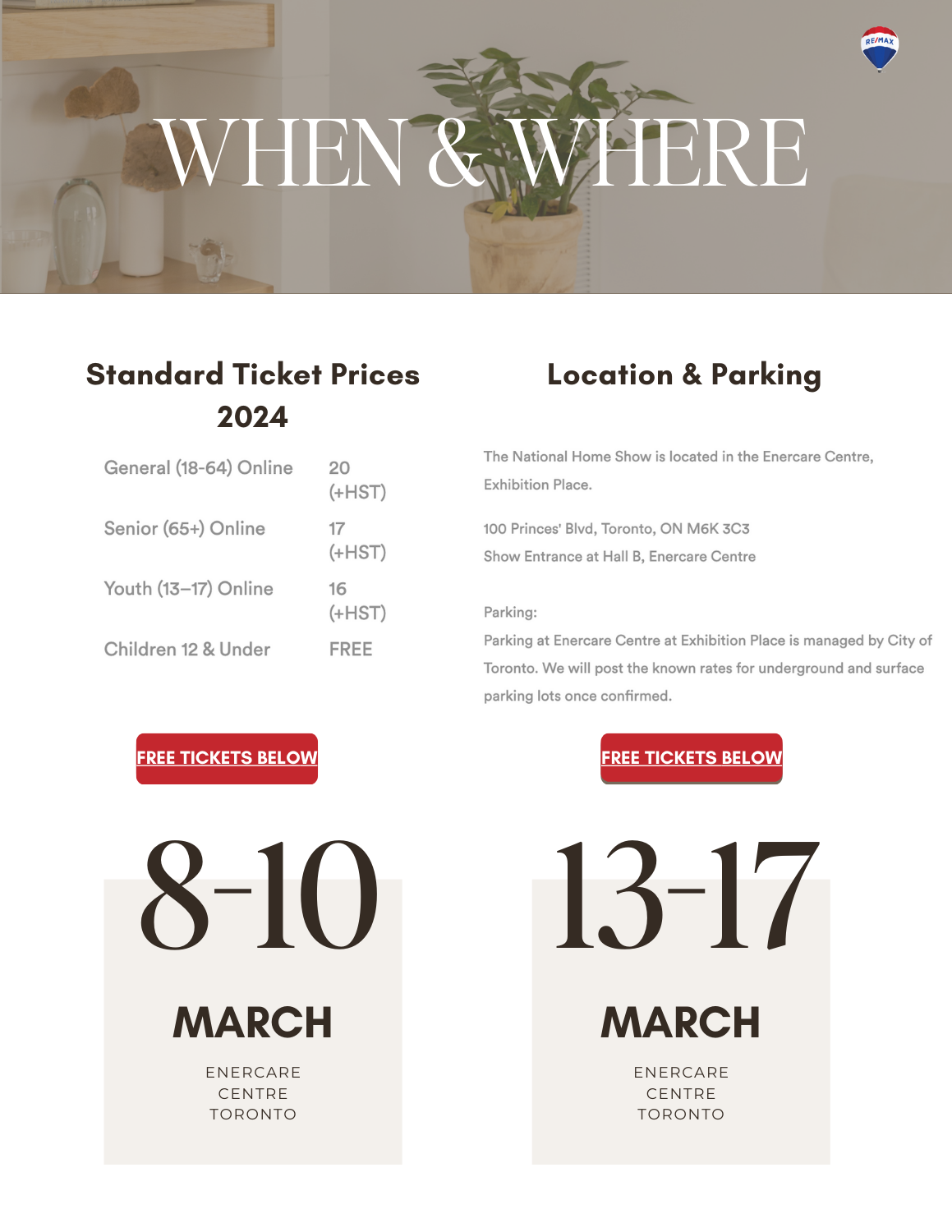Image resolution: width=952 pixels, height=1232 pixels.
Task: Click the 20 (+HST) price
Action: (357, 480)
